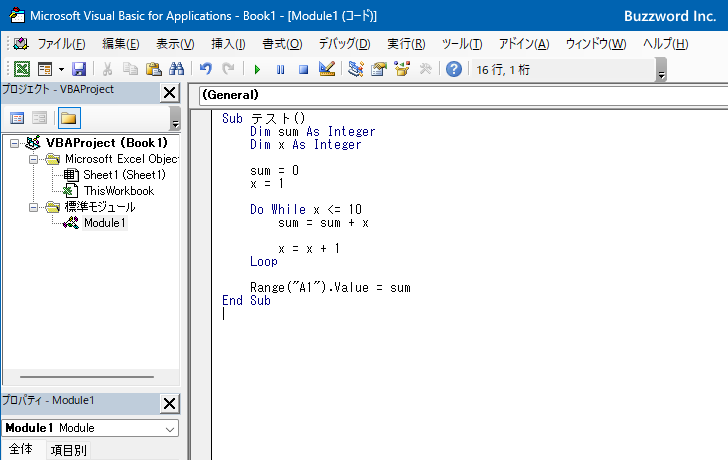Click the 'Loop' keyword line
This screenshot has width=728, height=460.
click(264, 262)
